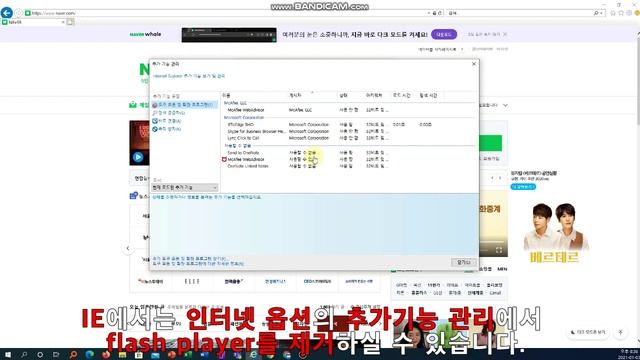Screen dimensions: 640x360
Task: Sort by Navigation time column header
Action: [x=430, y=95]
